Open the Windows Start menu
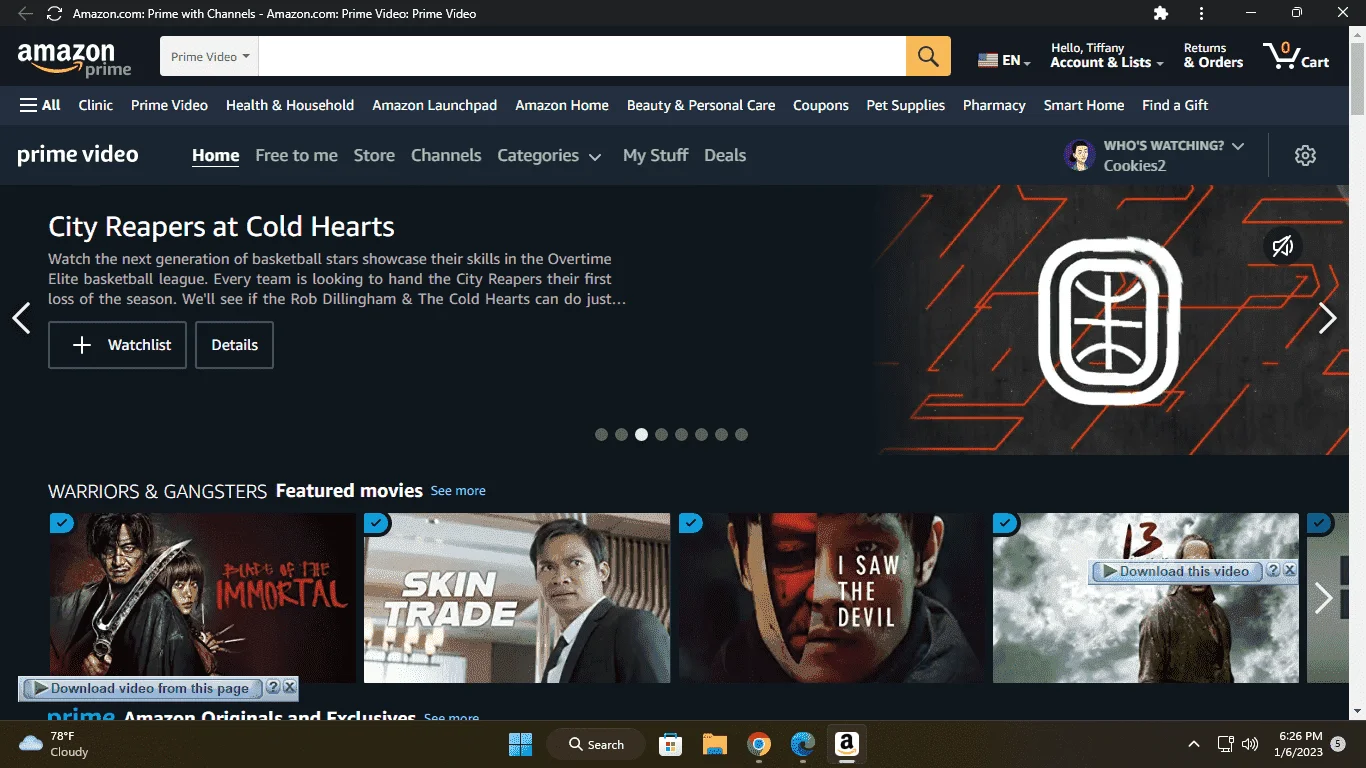1366x768 pixels. [x=520, y=744]
